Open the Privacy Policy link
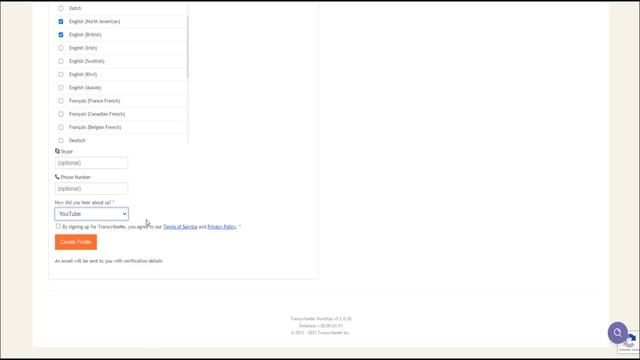The image size is (640, 360). 222,227
